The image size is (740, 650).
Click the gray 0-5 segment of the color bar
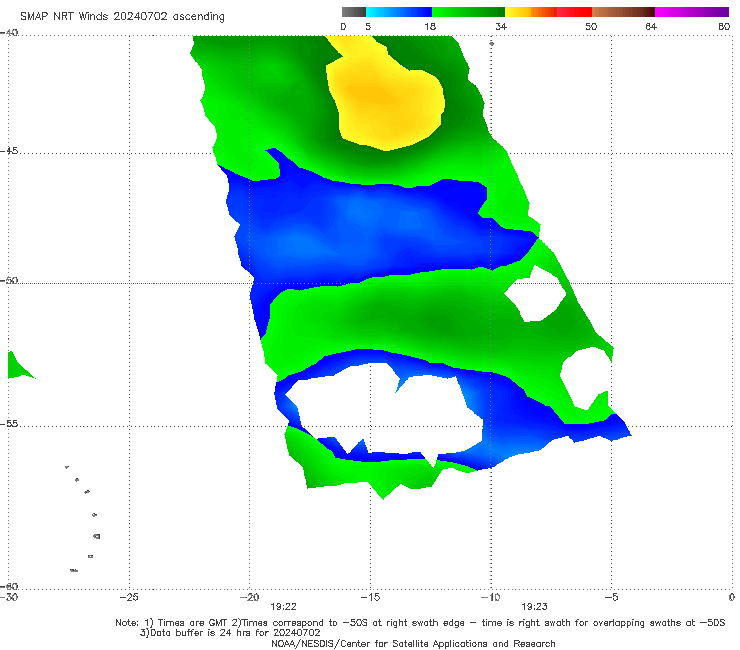pos(353,12)
